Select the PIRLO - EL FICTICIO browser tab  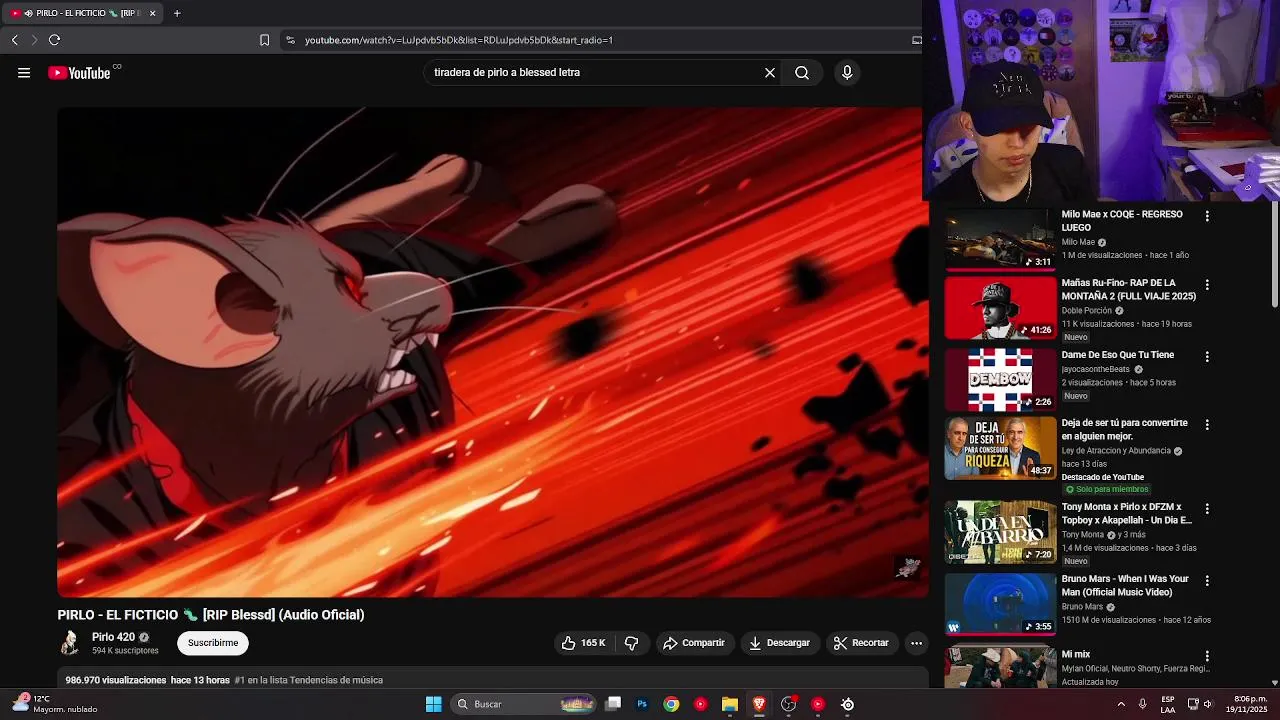click(x=82, y=13)
